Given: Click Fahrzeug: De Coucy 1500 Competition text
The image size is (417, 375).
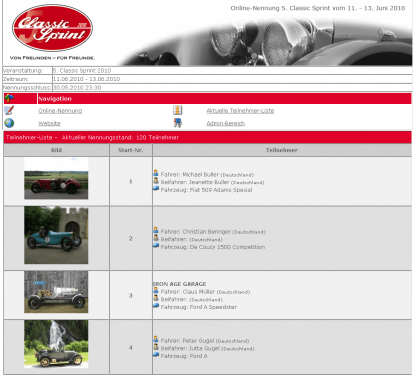Looking at the screenshot, I should click(x=213, y=247).
